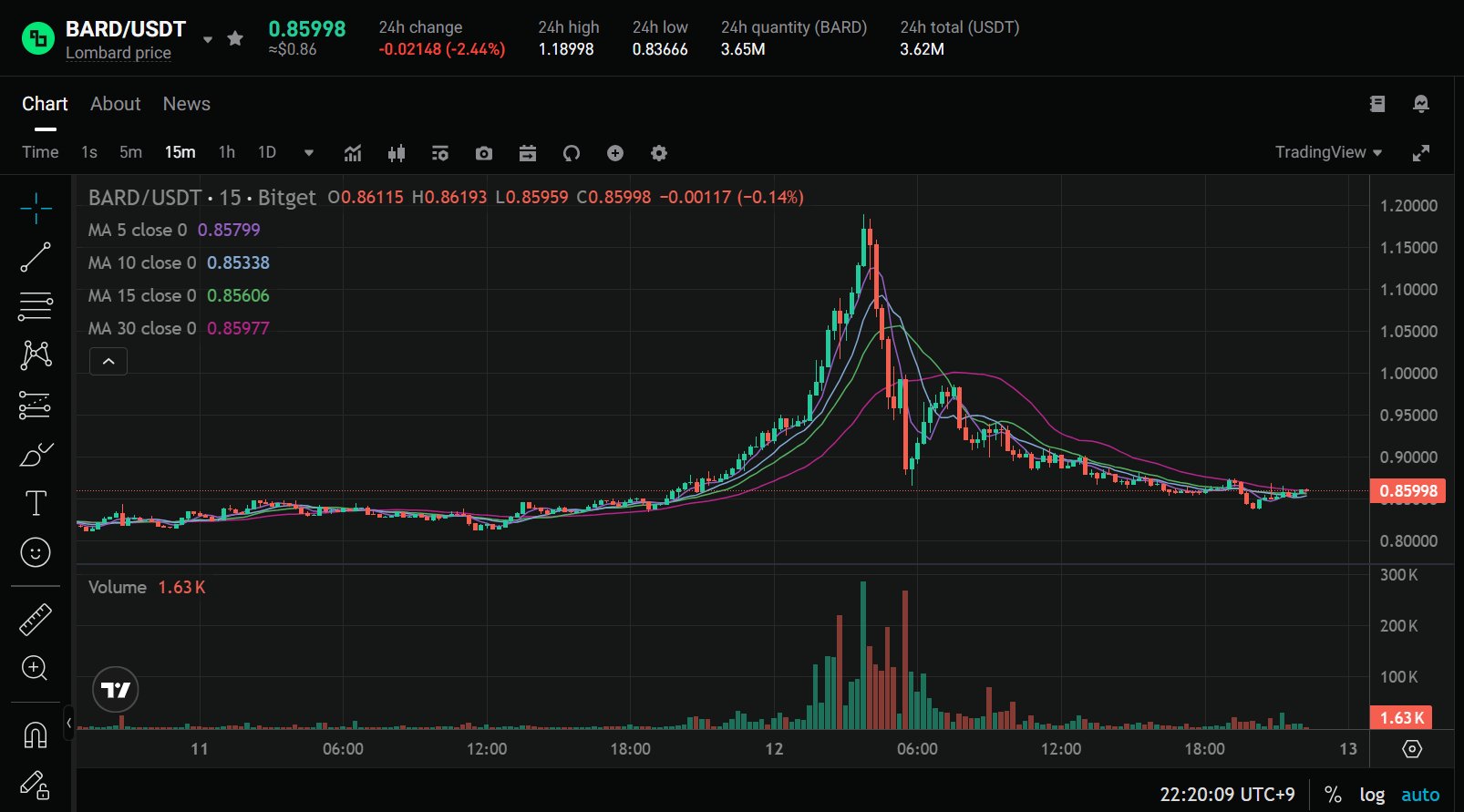Click the BARD token logo
The width and height of the screenshot is (1464, 812).
pyautogui.click(x=38, y=38)
